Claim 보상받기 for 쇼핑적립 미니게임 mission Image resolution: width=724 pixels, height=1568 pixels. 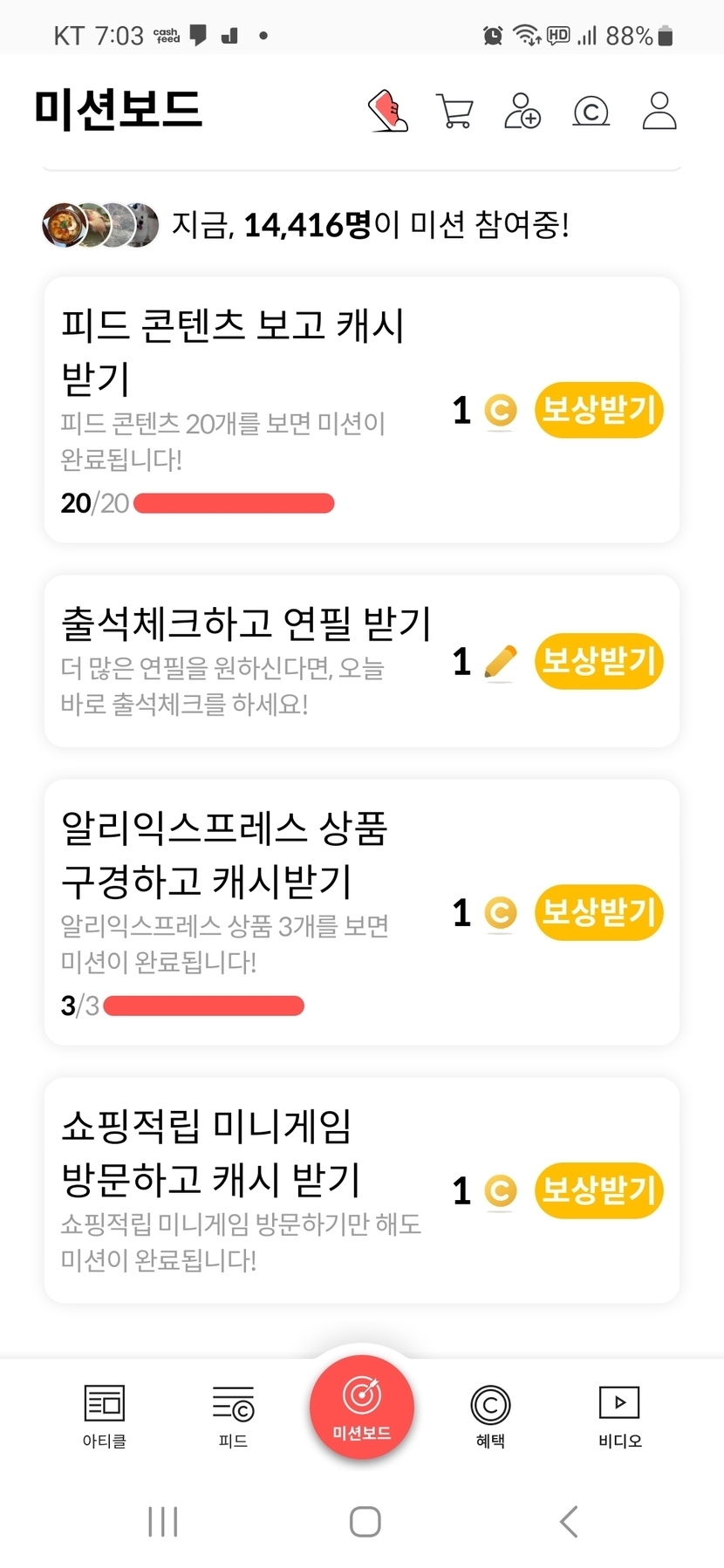coord(598,1190)
